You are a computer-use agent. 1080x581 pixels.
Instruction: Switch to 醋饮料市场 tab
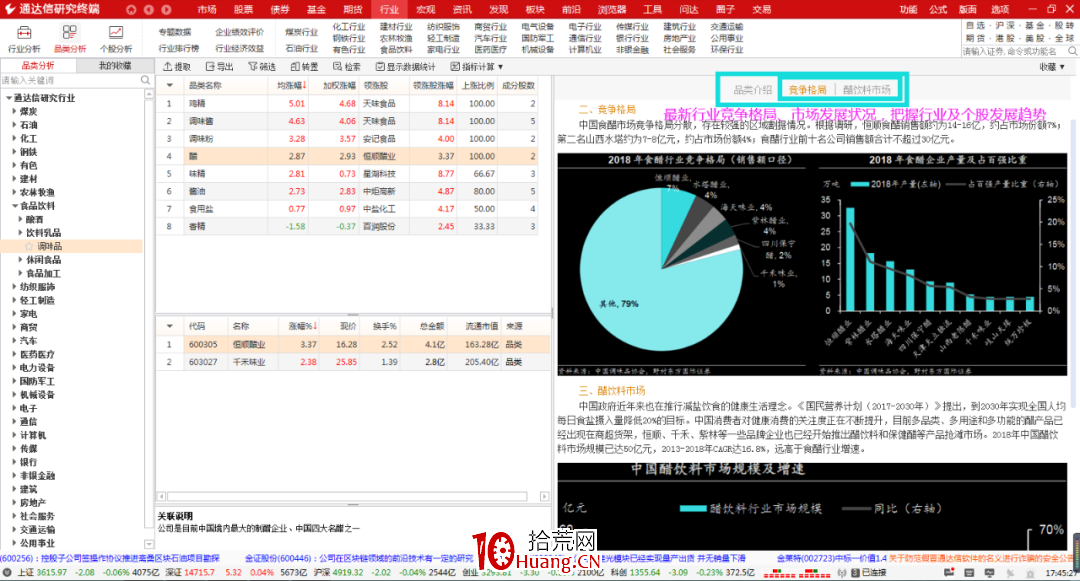click(866, 89)
